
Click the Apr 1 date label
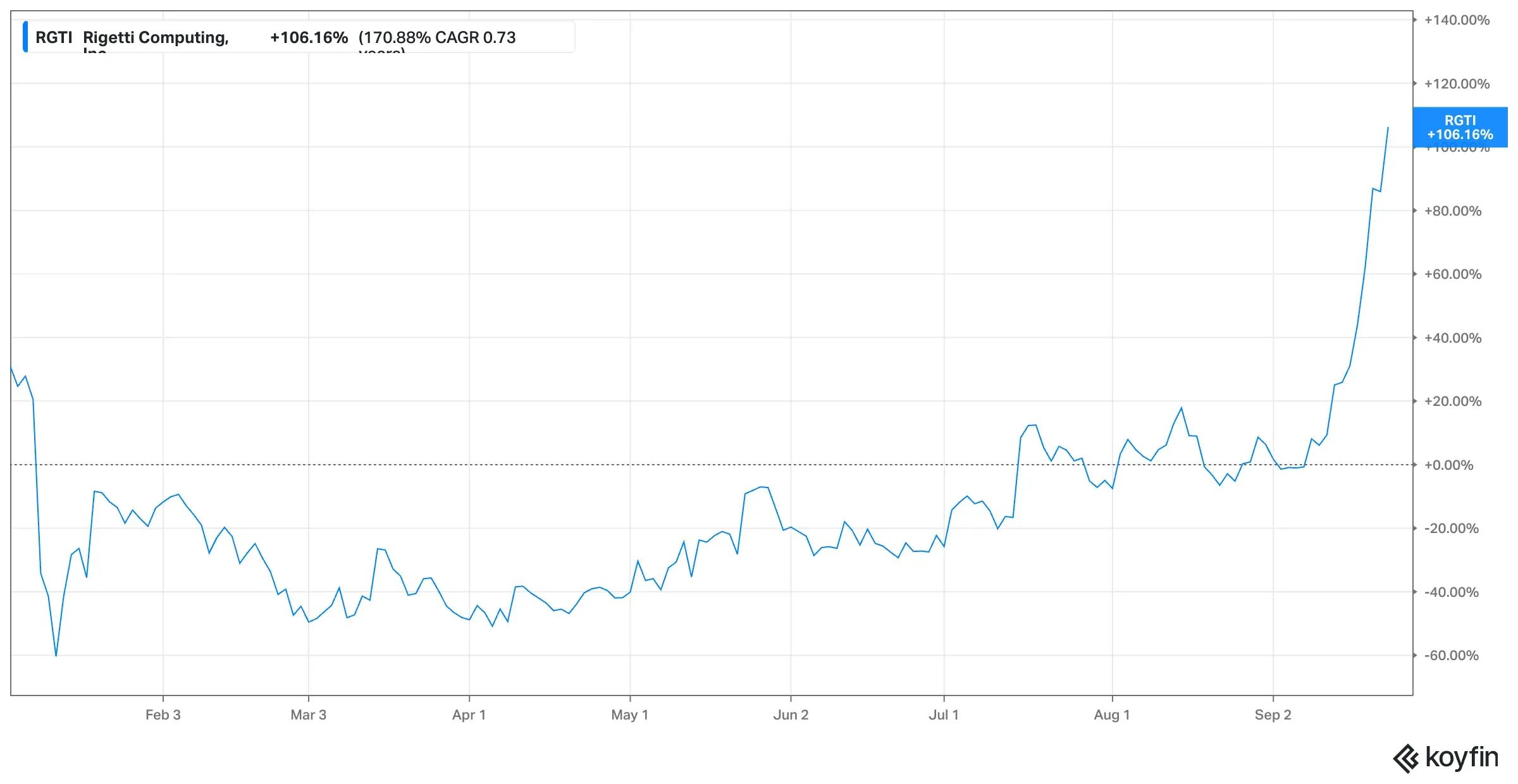[469, 715]
